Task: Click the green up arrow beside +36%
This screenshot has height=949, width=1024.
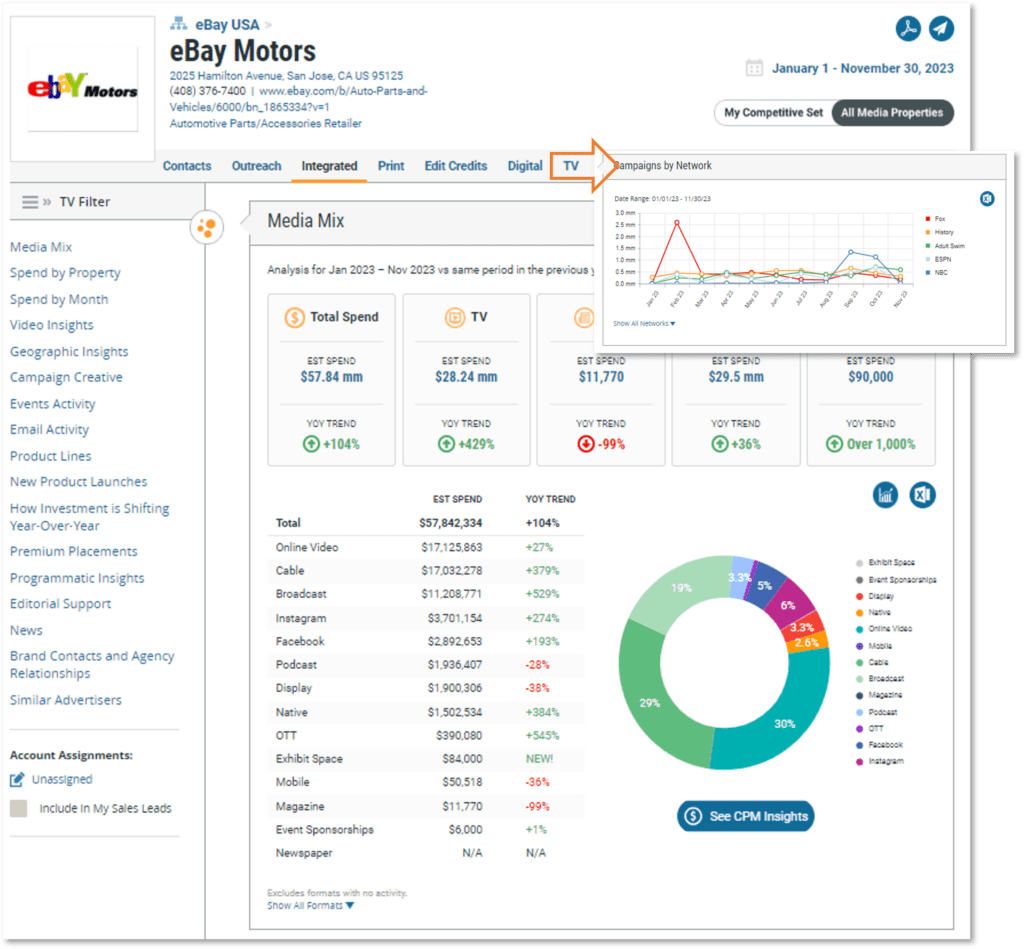Action: click(720, 444)
